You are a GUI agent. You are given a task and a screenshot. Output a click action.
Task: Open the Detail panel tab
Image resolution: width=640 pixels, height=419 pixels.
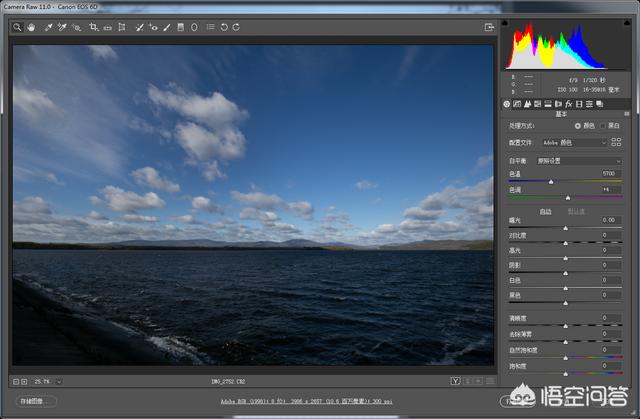(527, 104)
